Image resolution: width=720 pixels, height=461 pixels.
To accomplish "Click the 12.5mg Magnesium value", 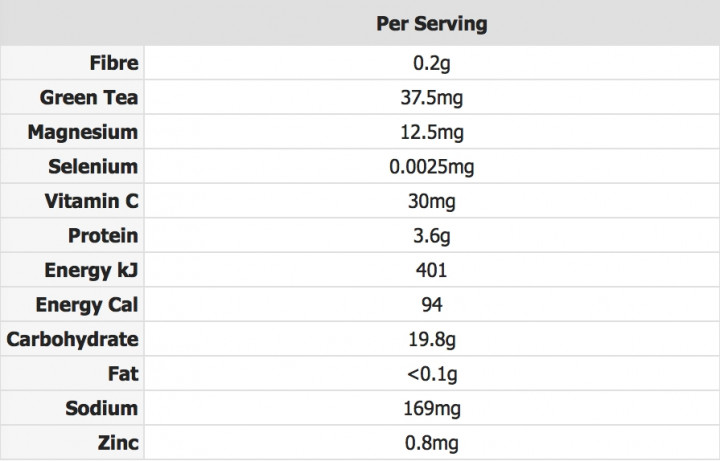I will point(432,132).
